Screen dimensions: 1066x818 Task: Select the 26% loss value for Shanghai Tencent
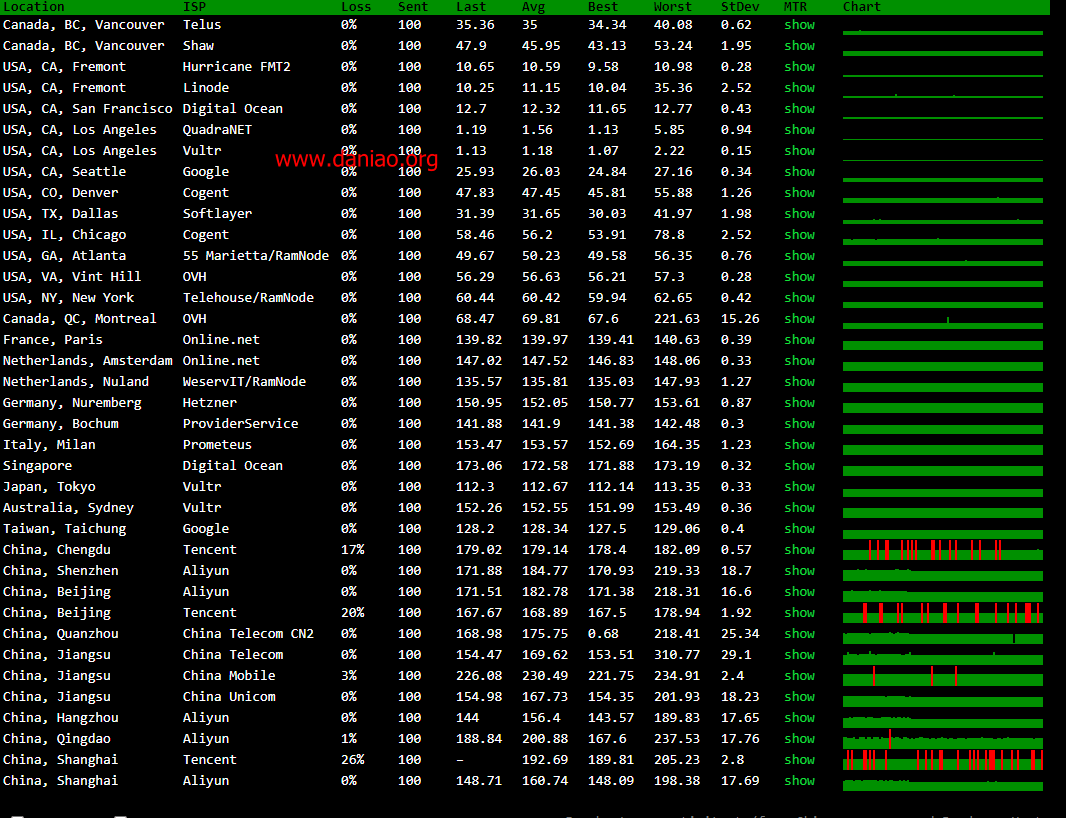click(x=352, y=760)
